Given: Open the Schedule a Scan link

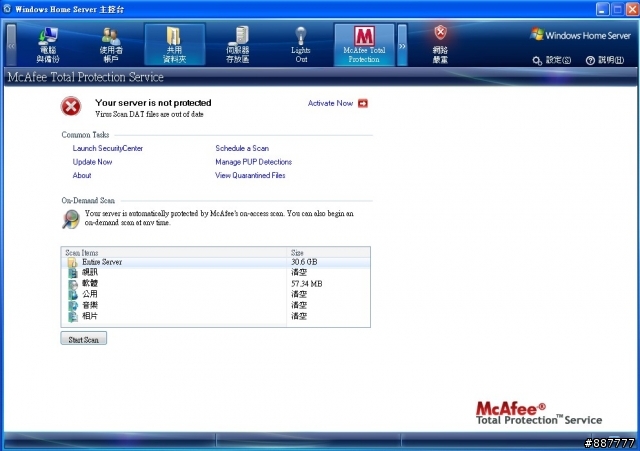Looking at the screenshot, I should point(241,148).
